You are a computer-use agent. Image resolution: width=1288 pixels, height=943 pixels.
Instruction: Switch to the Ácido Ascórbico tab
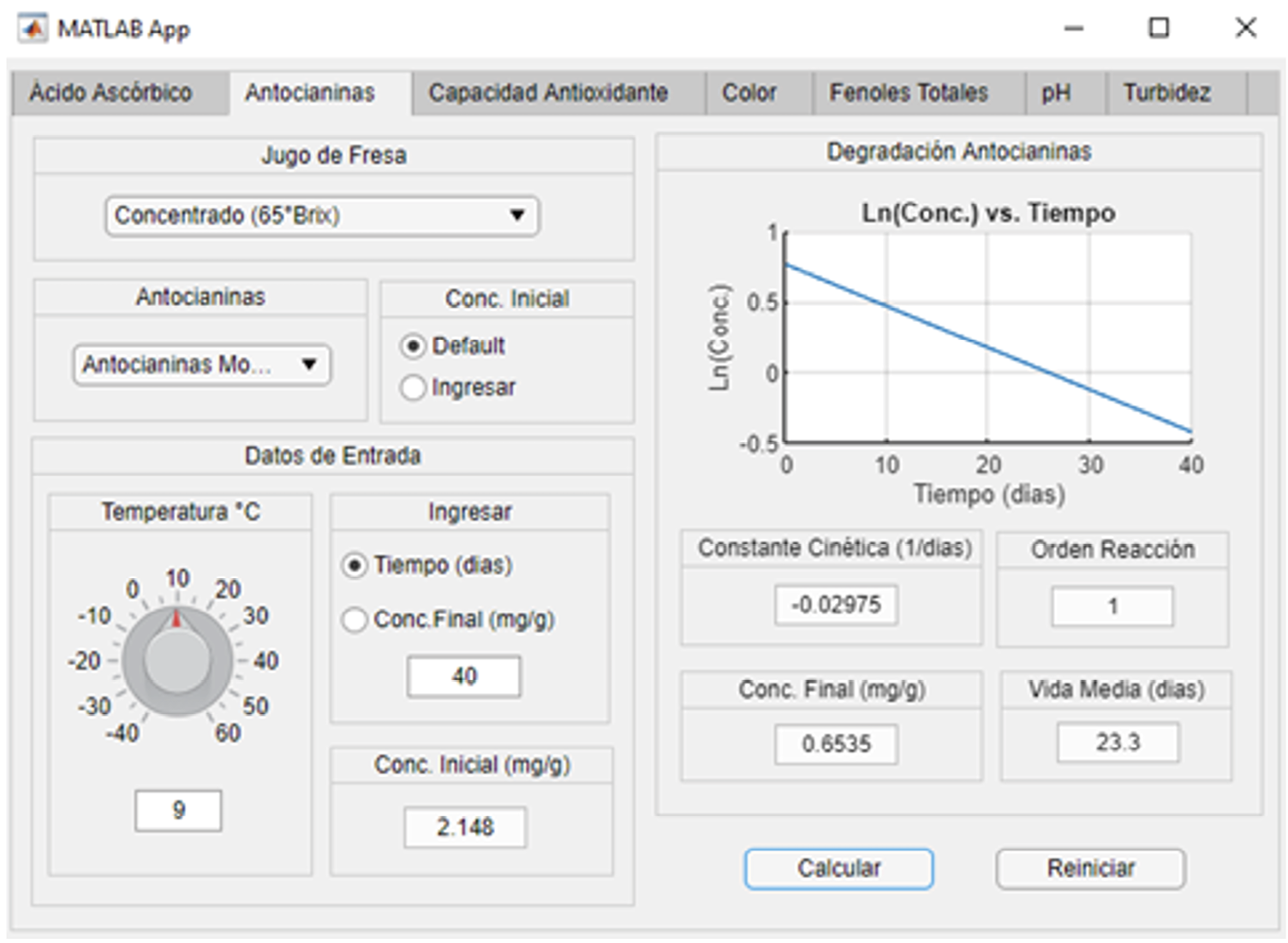click(111, 93)
